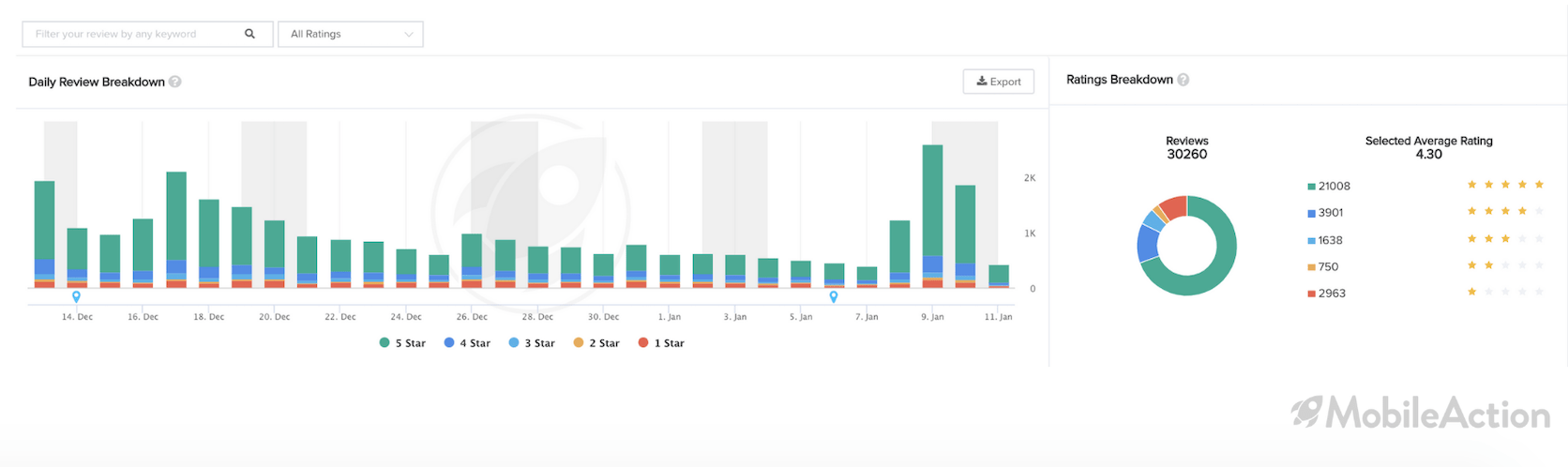This screenshot has height=467, width=1568.
Task: Click the last bar at 11. Jan
Action: 999,277
